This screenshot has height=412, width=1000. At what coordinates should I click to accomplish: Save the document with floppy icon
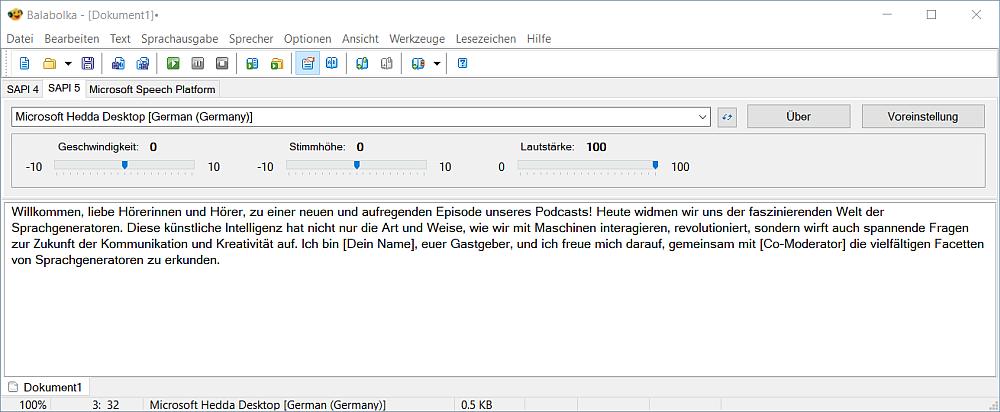[88, 64]
